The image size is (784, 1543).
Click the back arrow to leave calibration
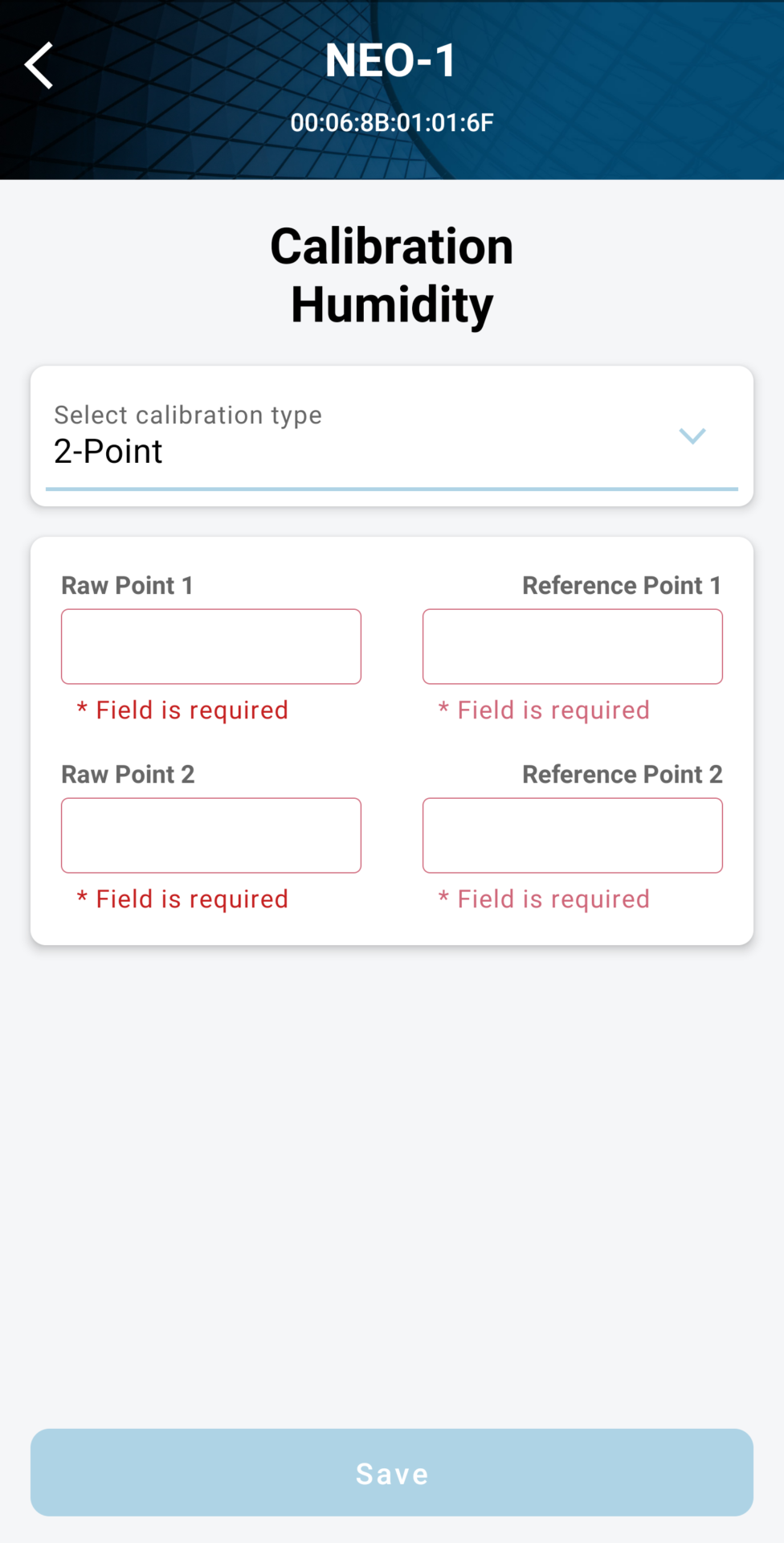tap(39, 64)
